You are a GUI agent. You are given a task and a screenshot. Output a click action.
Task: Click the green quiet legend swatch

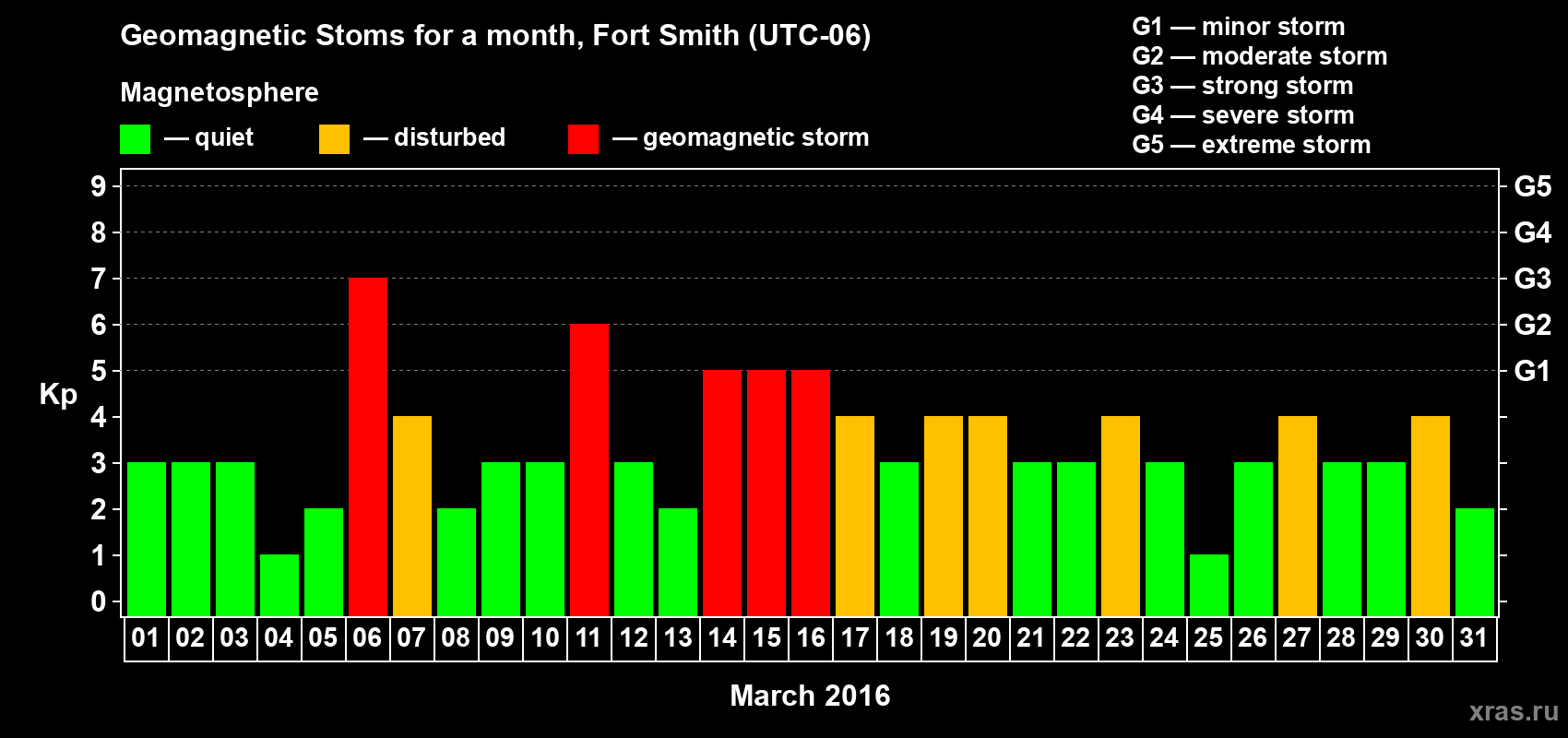tap(135, 139)
